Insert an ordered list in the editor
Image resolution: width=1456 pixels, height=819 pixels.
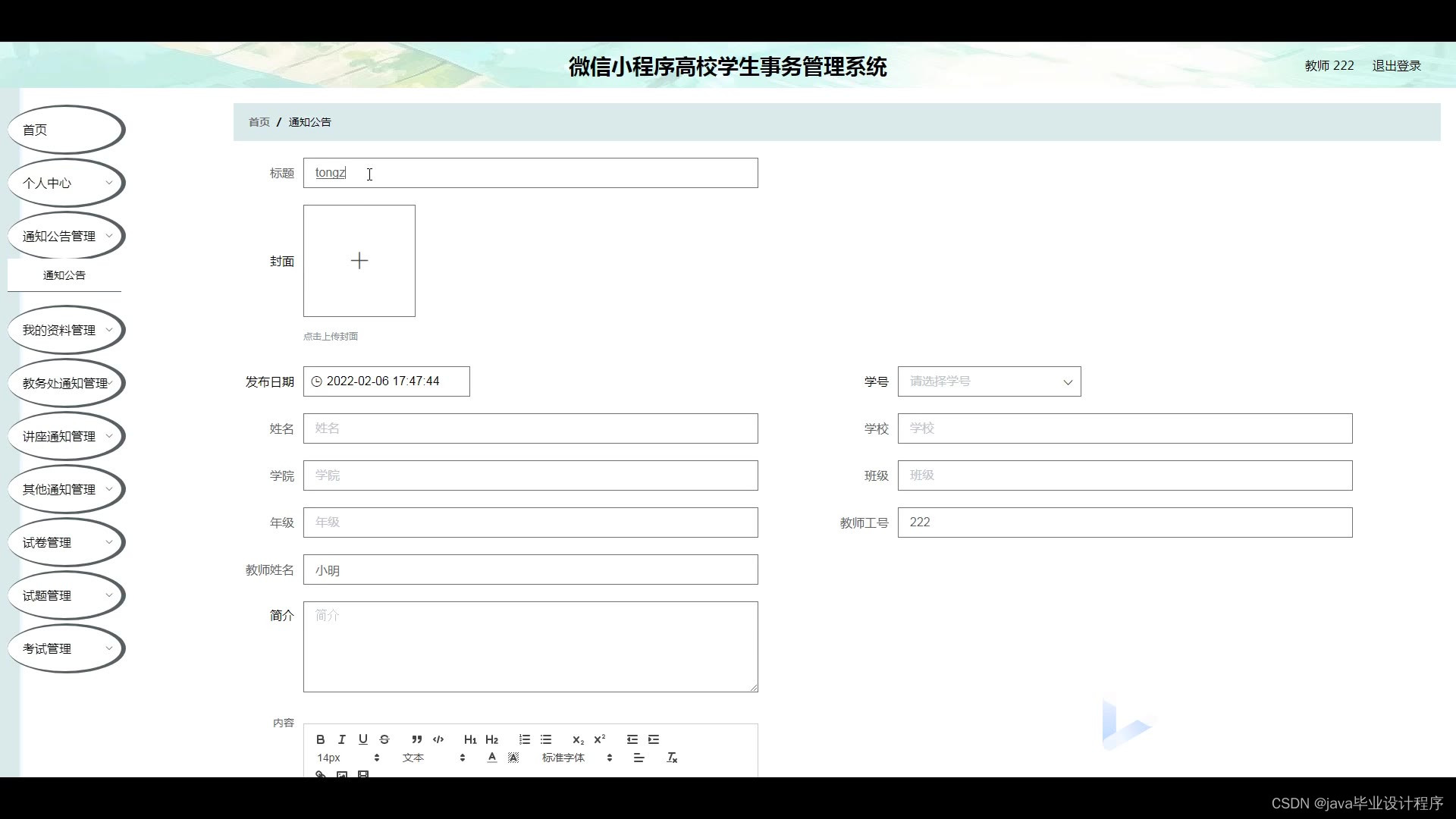click(x=525, y=739)
